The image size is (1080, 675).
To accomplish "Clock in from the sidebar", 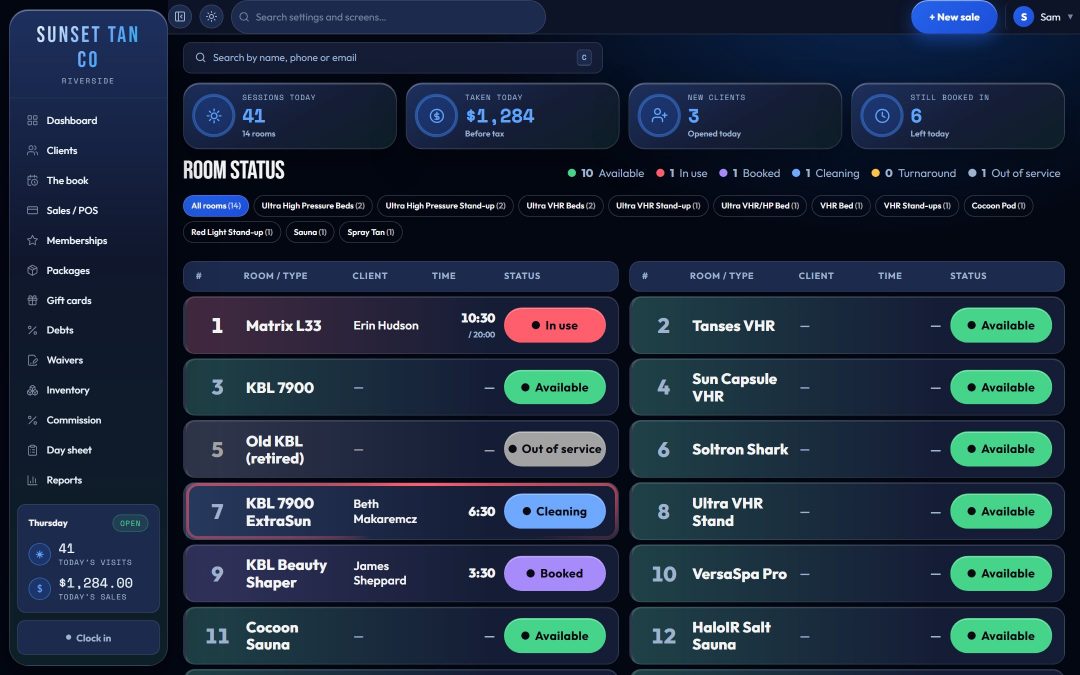I will [88, 638].
